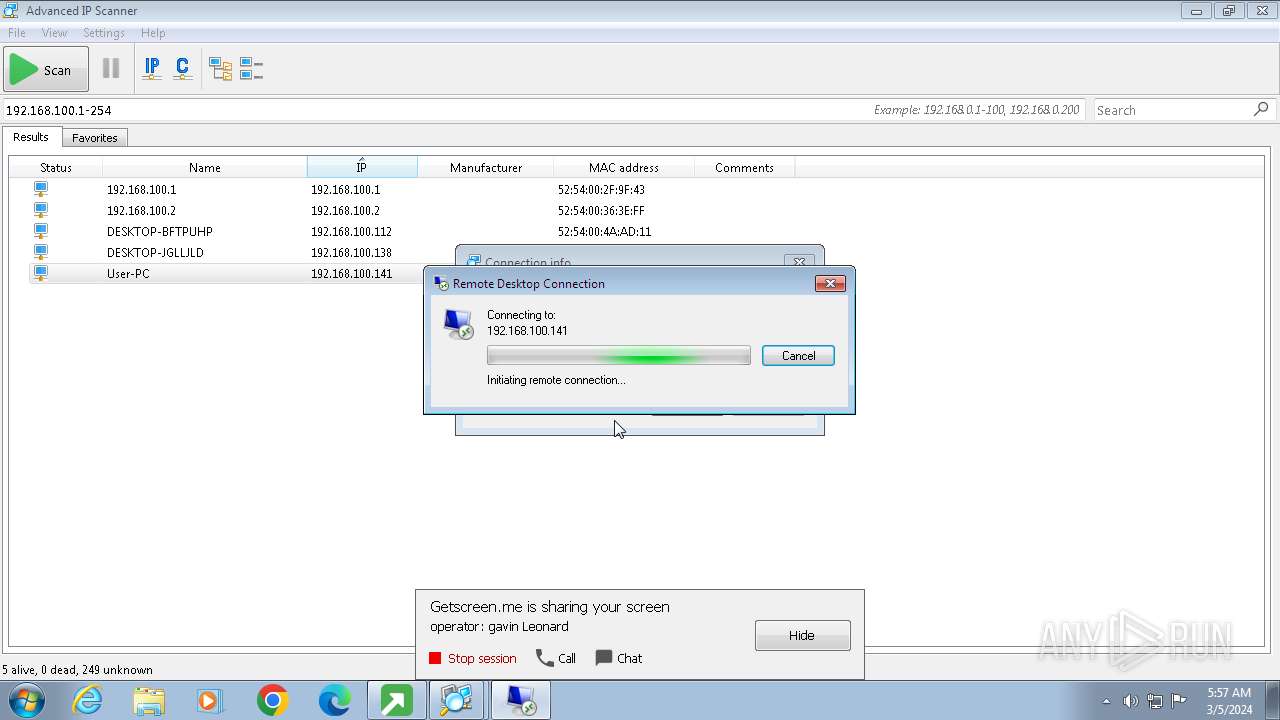
Task: Switch to Remote Desktop Connection taskbar button
Action: 520,700
